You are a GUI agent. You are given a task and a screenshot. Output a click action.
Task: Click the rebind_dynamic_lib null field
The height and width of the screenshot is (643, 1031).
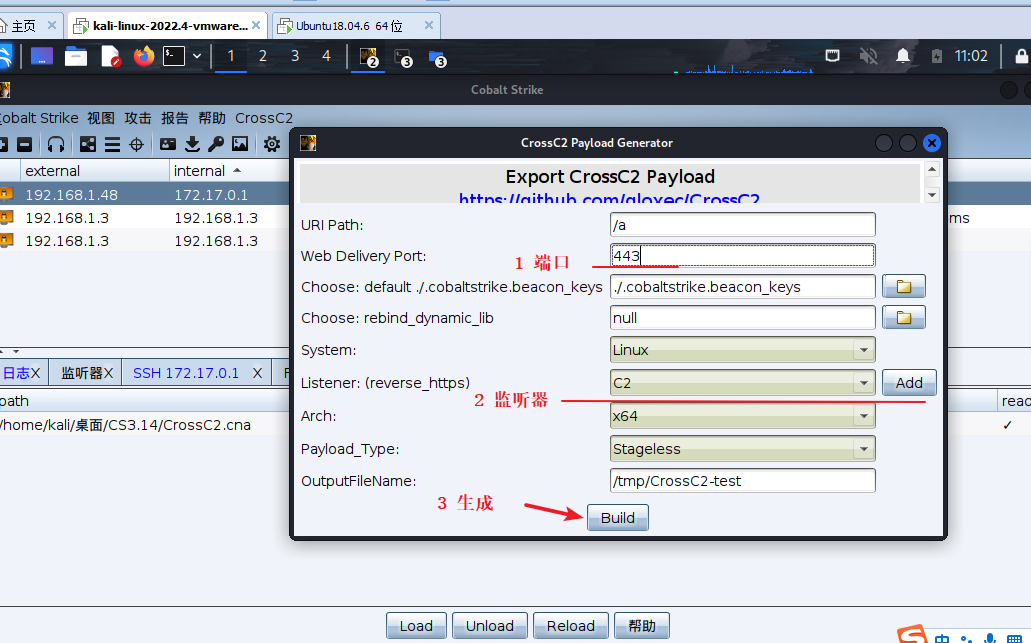742,318
